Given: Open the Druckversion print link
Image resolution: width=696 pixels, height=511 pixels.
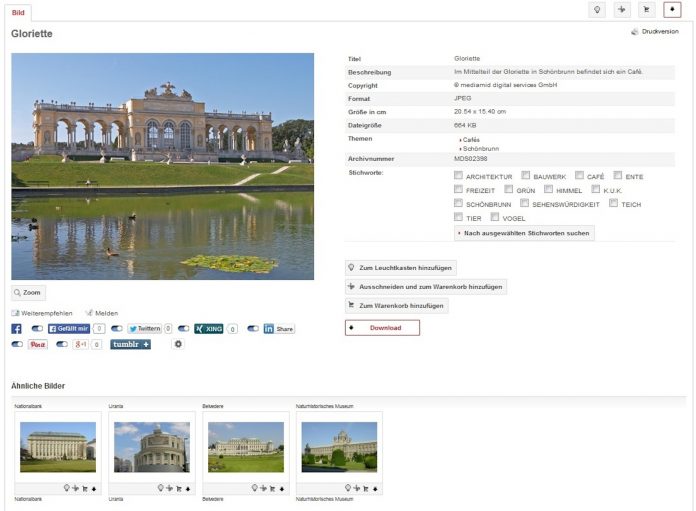Looking at the screenshot, I should tap(658, 32).
